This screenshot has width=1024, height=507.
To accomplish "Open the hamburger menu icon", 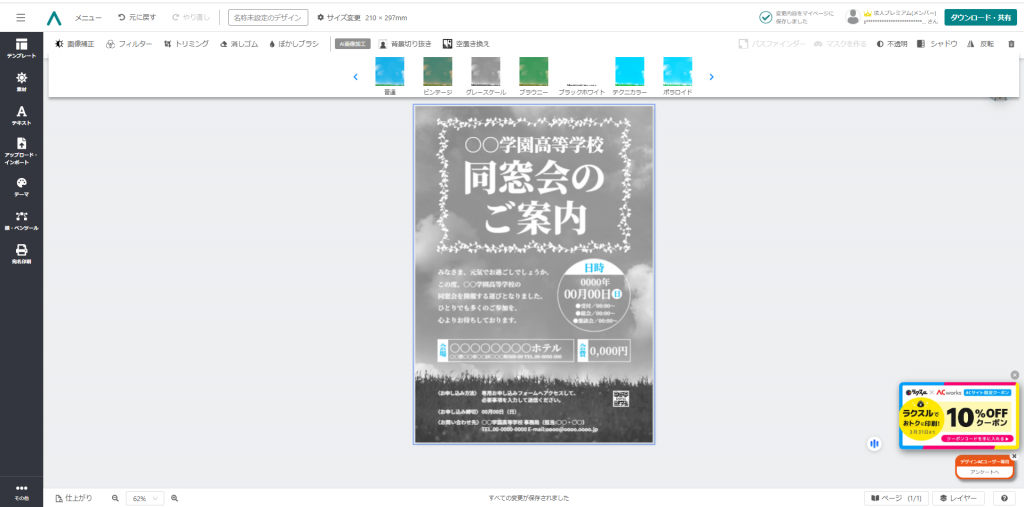I will pyautogui.click(x=21, y=18).
